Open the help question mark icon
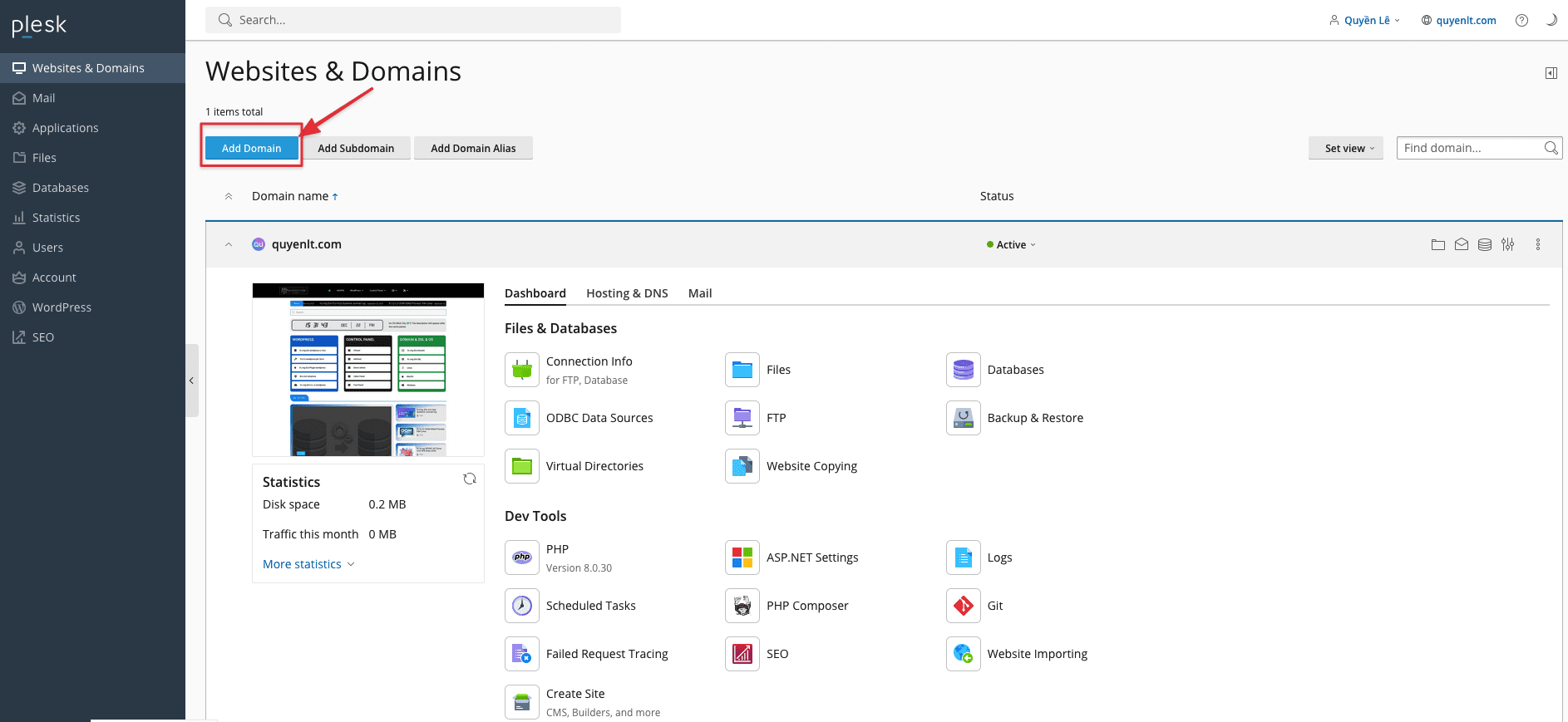Screen dimensions: 1568x722 pyautogui.click(x=1521, y=21)
